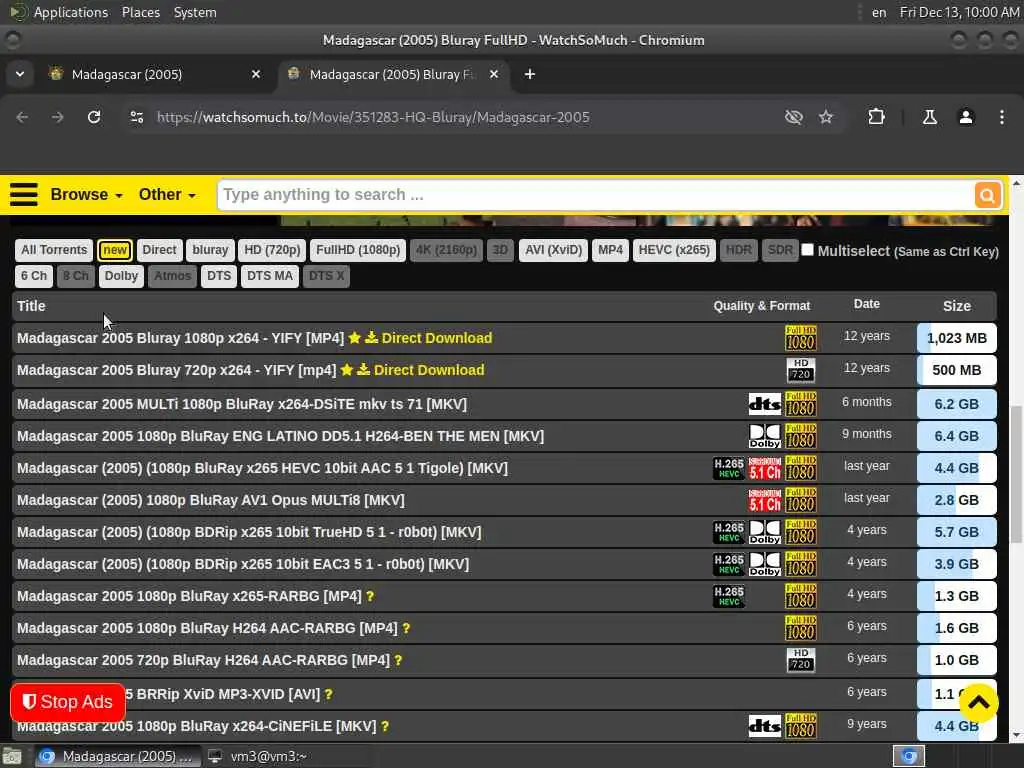Focus the 'Type anything to search' field

point(595,195)
